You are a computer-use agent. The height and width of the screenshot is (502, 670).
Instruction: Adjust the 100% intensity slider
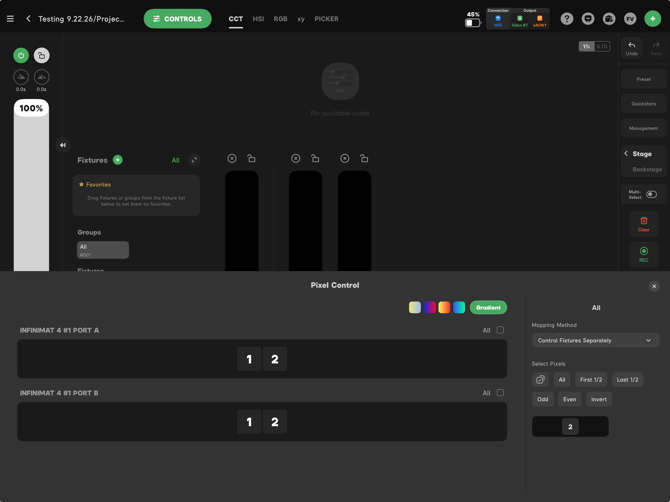click(31, 185)
